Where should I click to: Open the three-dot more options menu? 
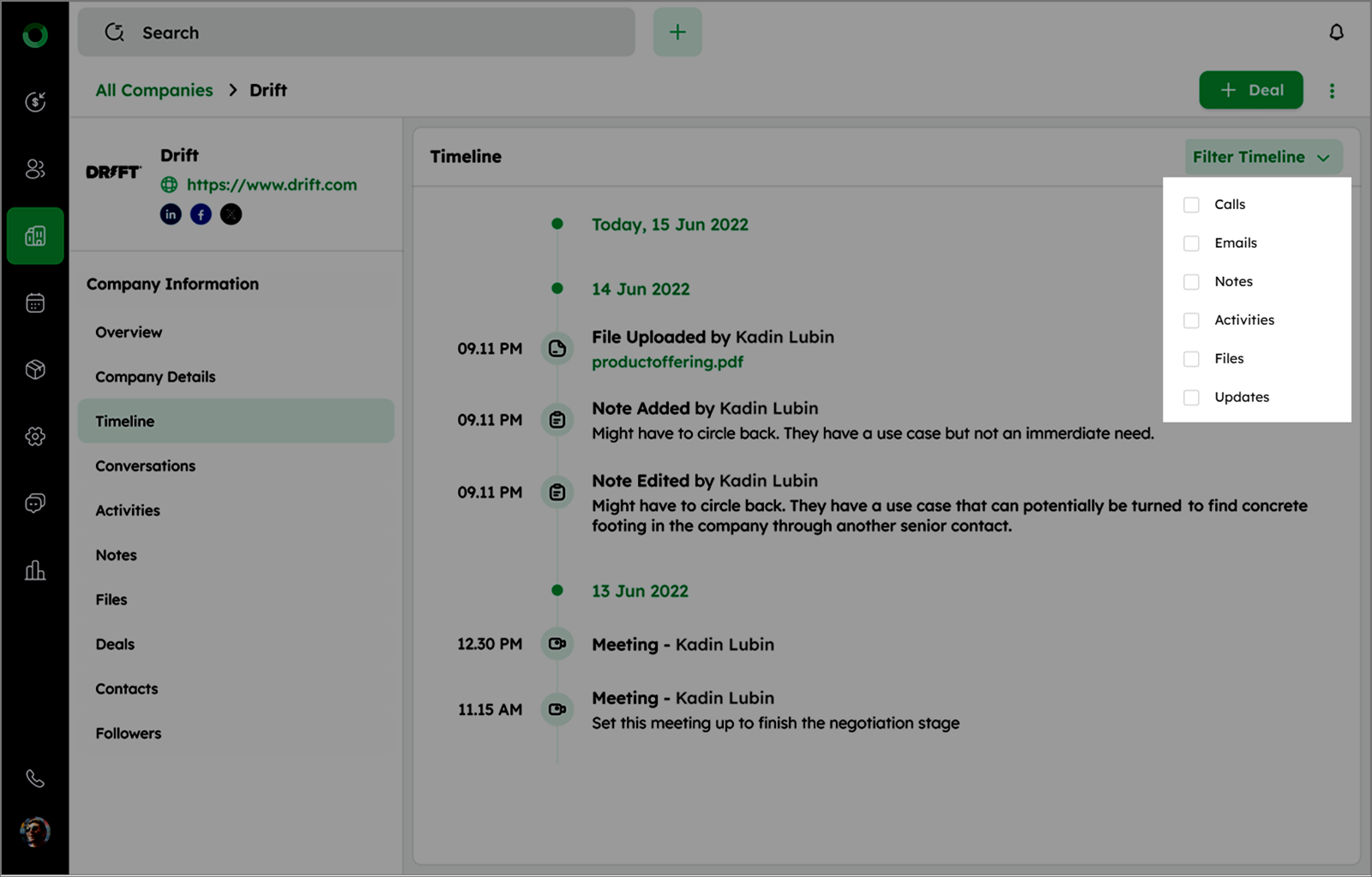(1332, 91)
